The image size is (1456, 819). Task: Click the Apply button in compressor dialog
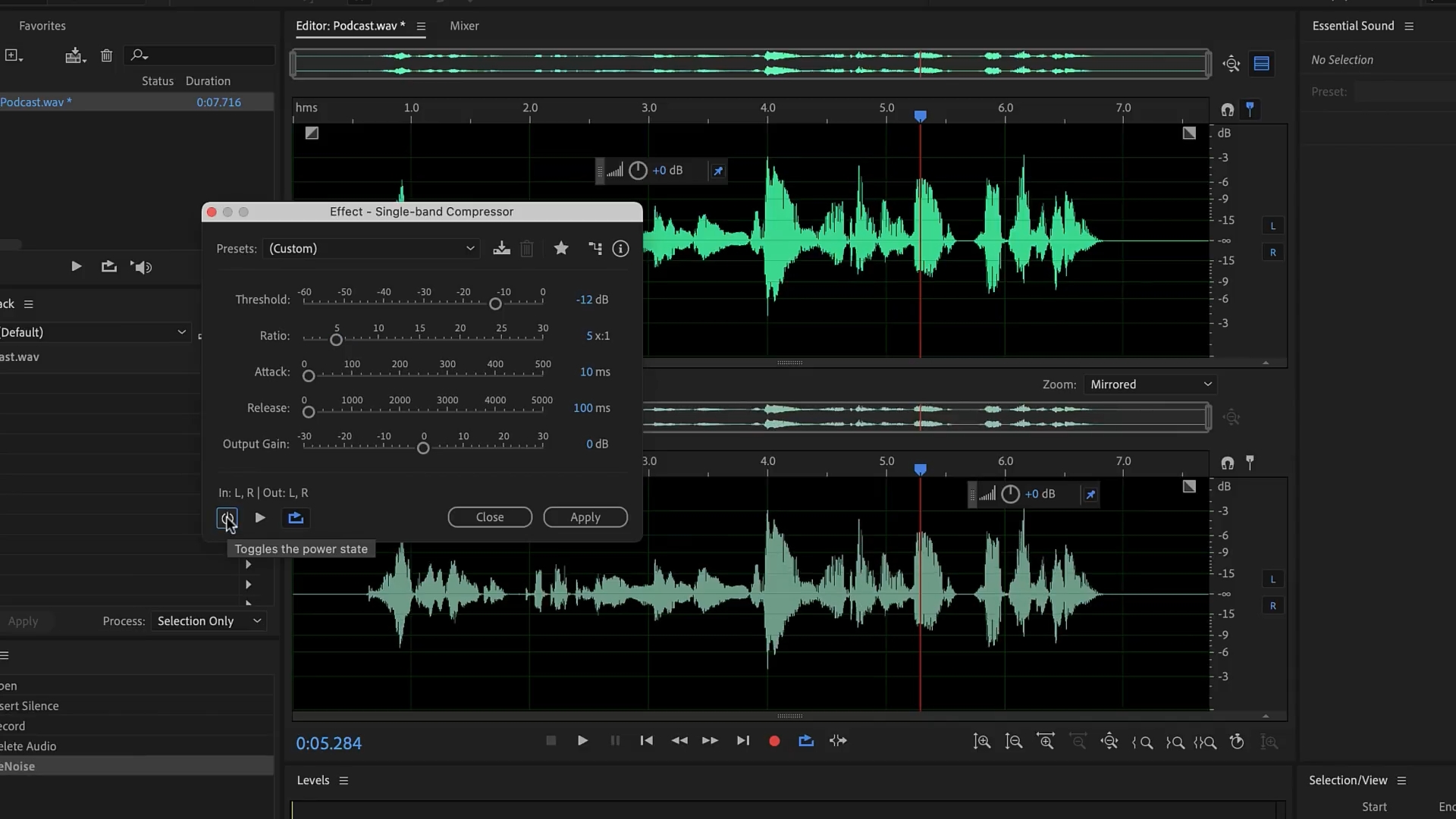[585, 517]
